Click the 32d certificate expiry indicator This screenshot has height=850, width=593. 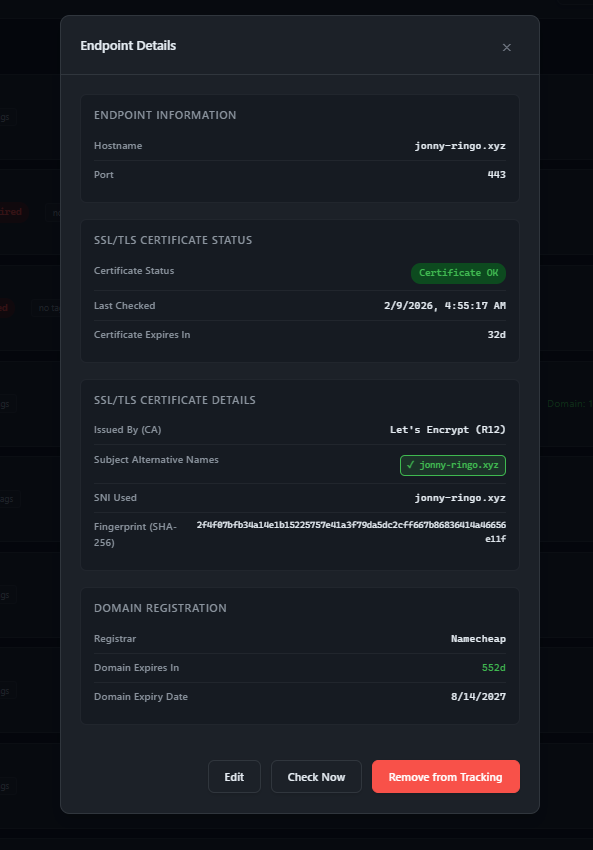(497, 334)
